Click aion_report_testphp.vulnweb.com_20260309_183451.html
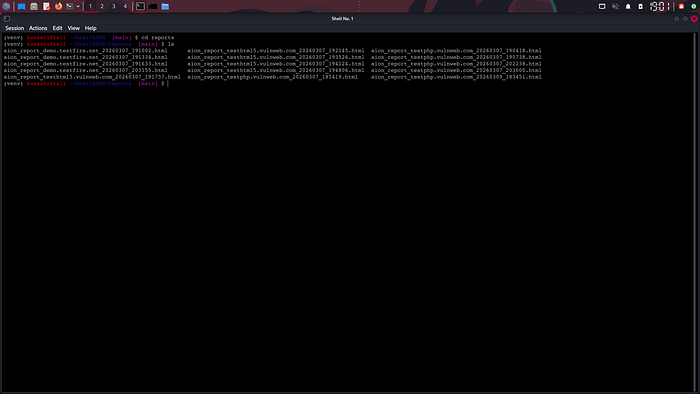The image size is (700, 394). 456,77
